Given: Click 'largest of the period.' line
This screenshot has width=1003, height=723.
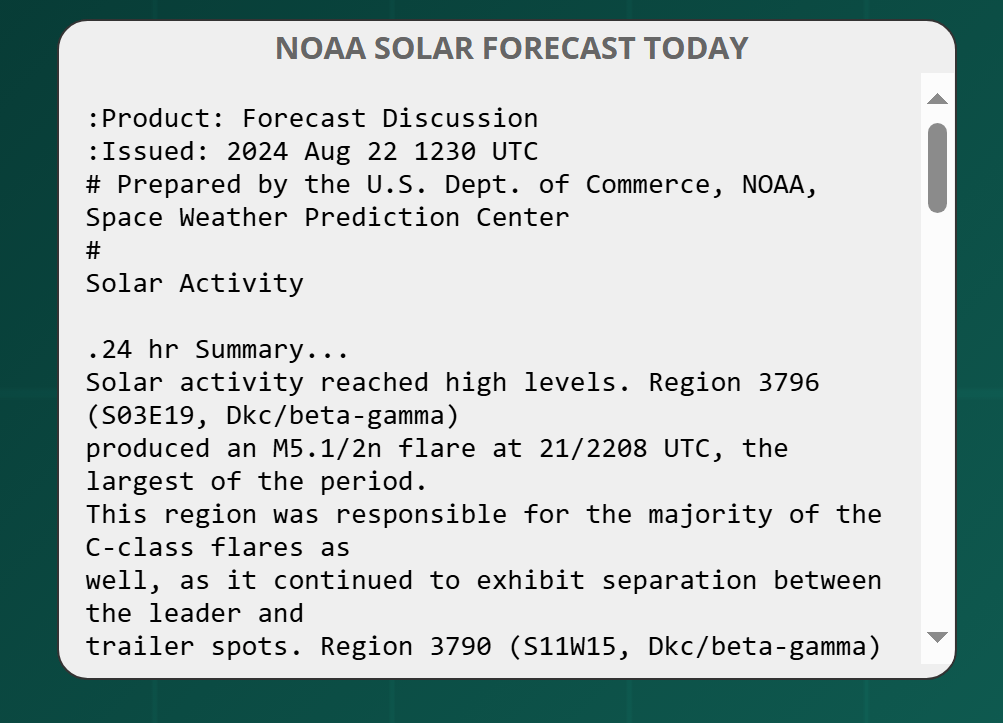Looking at the screenshot, I should coord(257,482).
